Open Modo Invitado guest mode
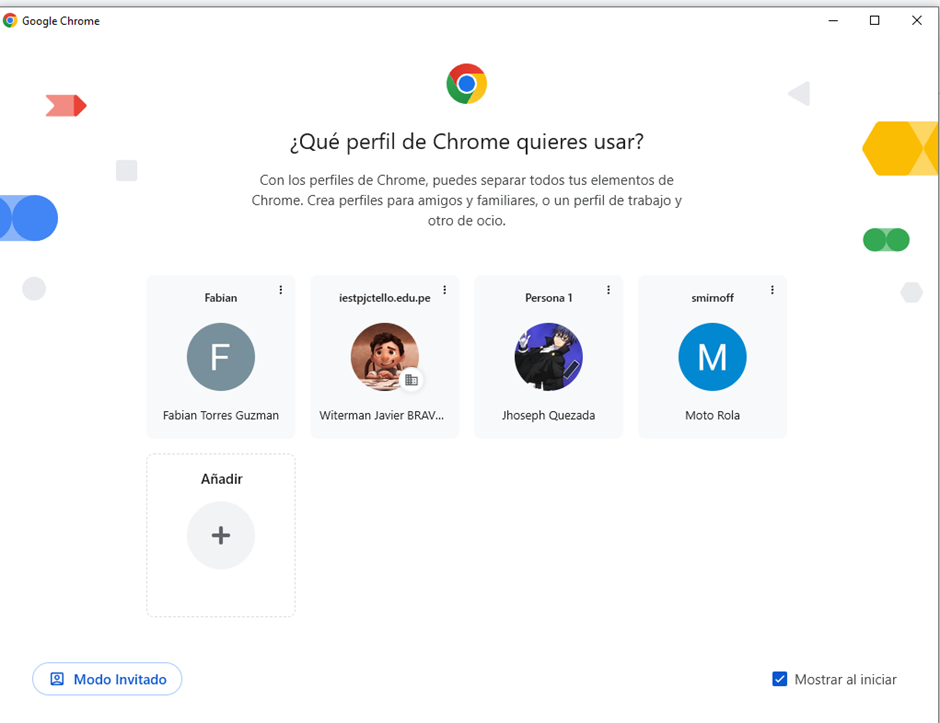The image size is (940, 723). (107, 679)
